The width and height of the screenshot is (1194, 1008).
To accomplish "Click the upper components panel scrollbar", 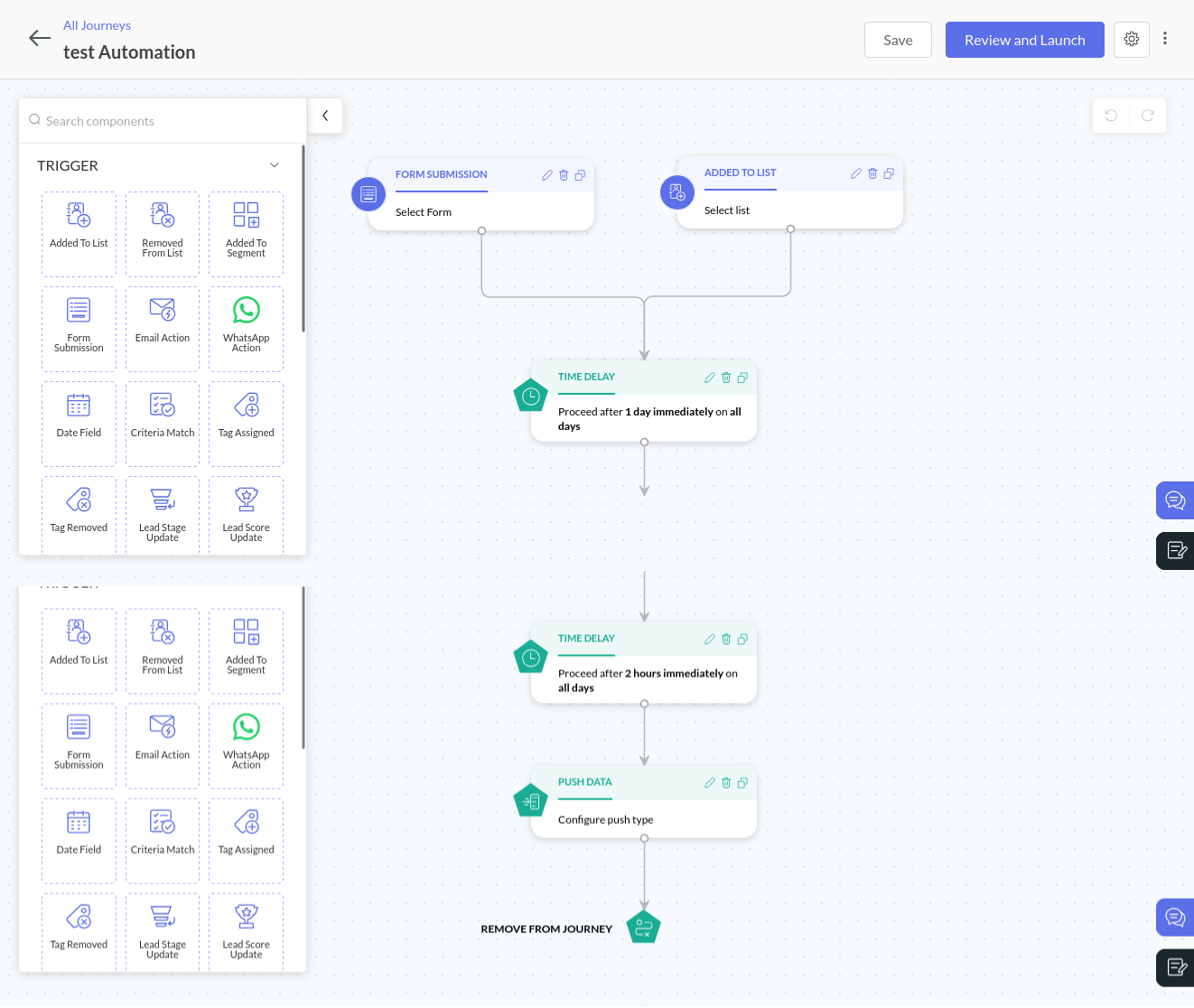I will 303,238.
